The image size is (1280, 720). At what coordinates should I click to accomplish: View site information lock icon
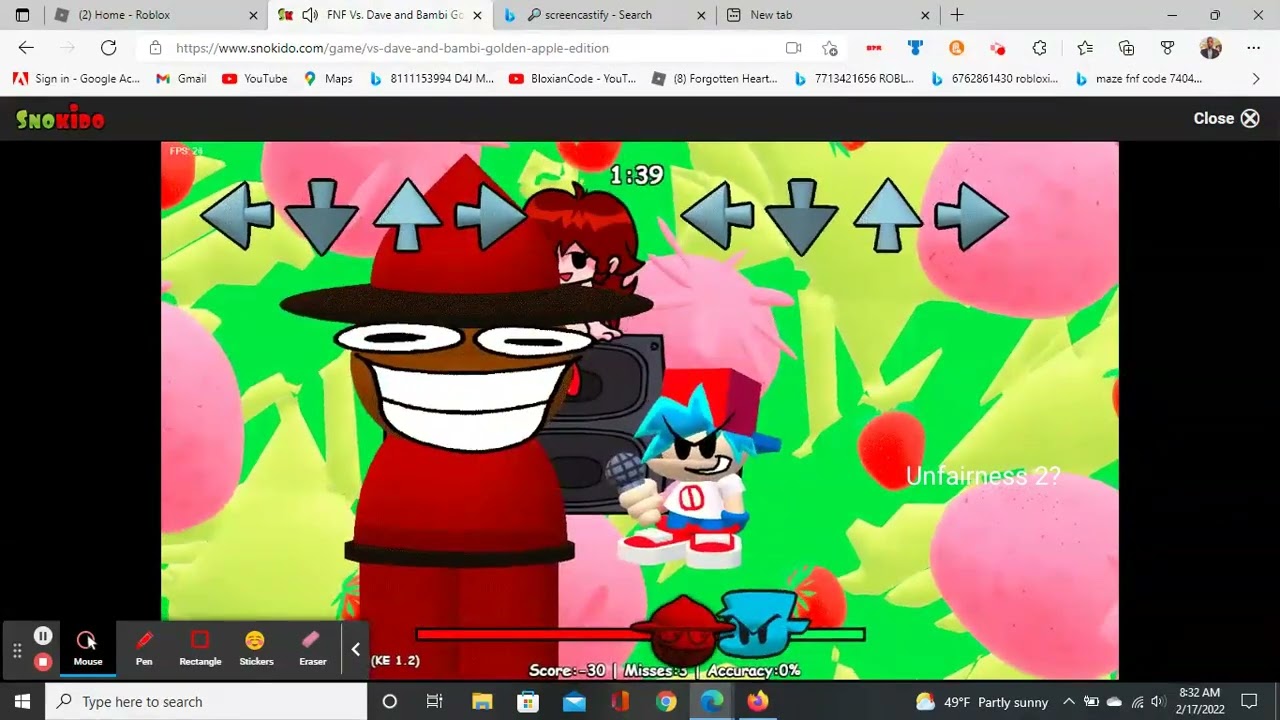coord(155,48)
